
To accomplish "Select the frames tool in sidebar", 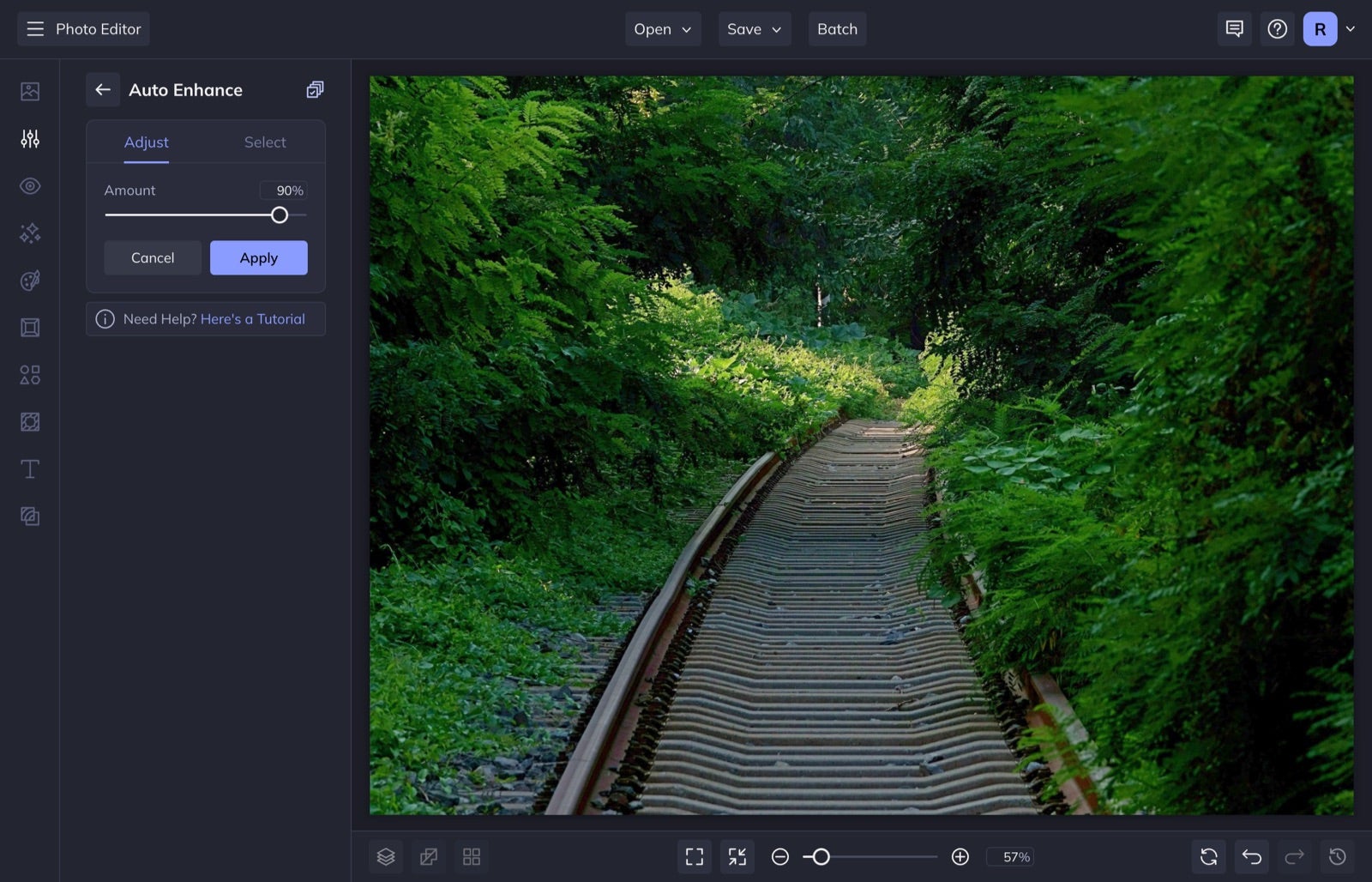I will point(30,327).
